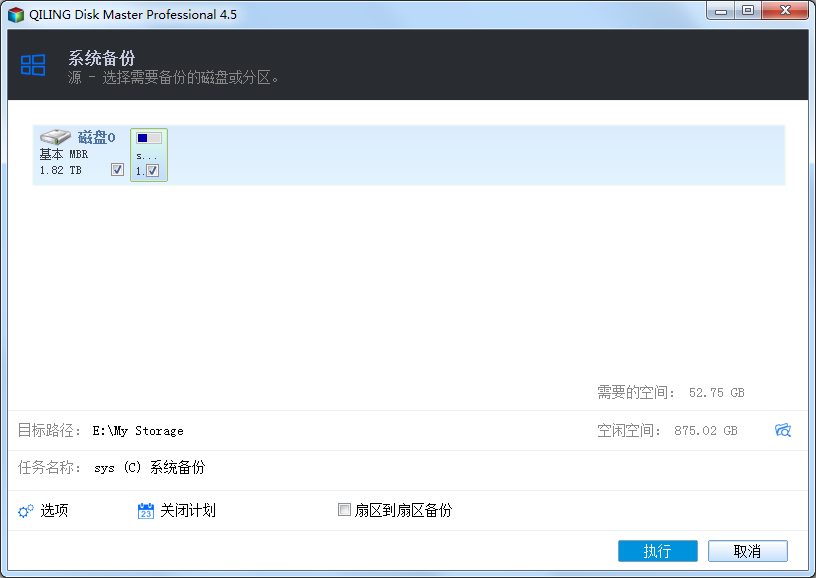
Task: Select the partition usage bar
Action: click(149, 138)
